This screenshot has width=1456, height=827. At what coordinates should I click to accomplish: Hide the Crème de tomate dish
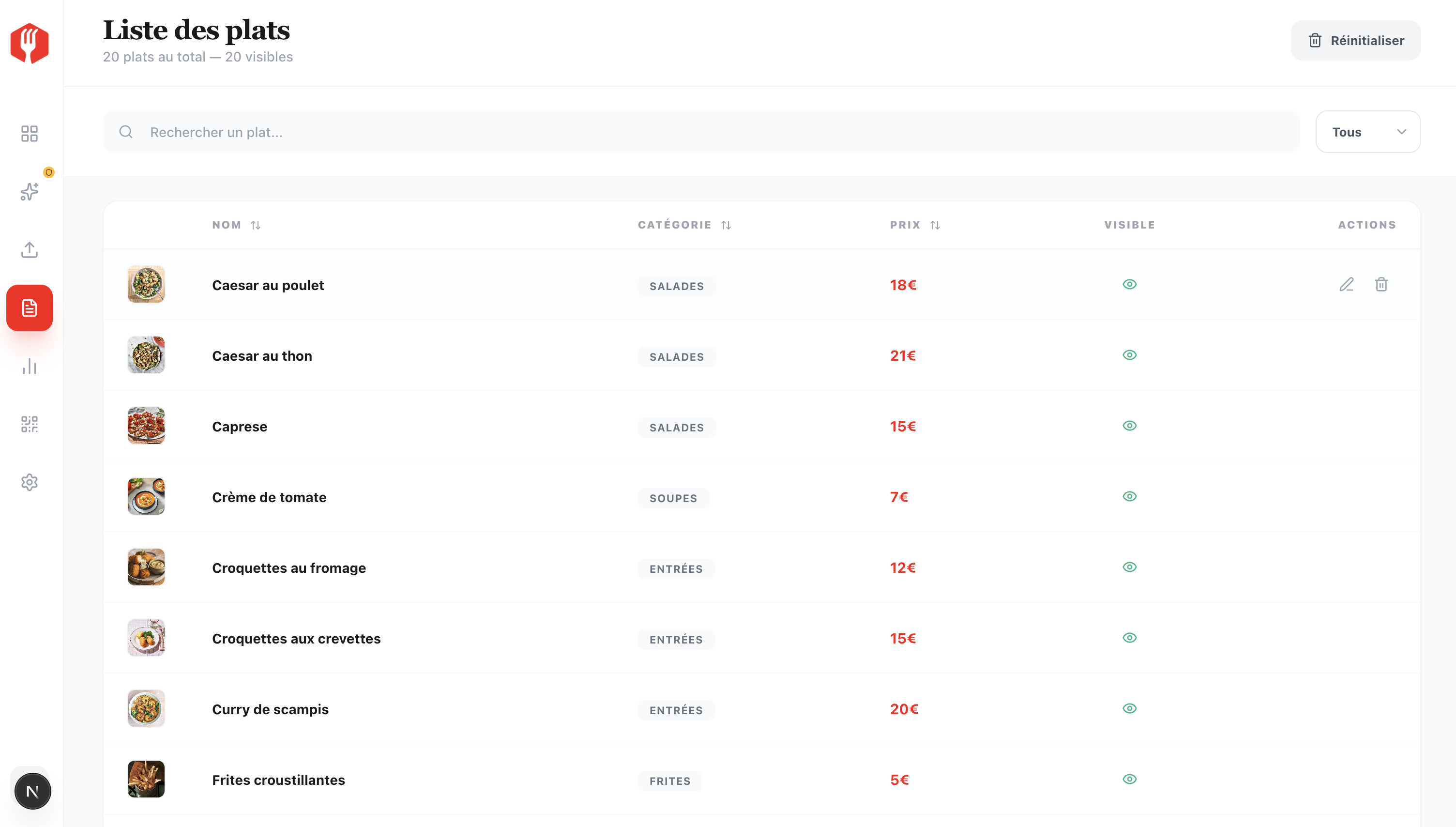(1129, 496)
